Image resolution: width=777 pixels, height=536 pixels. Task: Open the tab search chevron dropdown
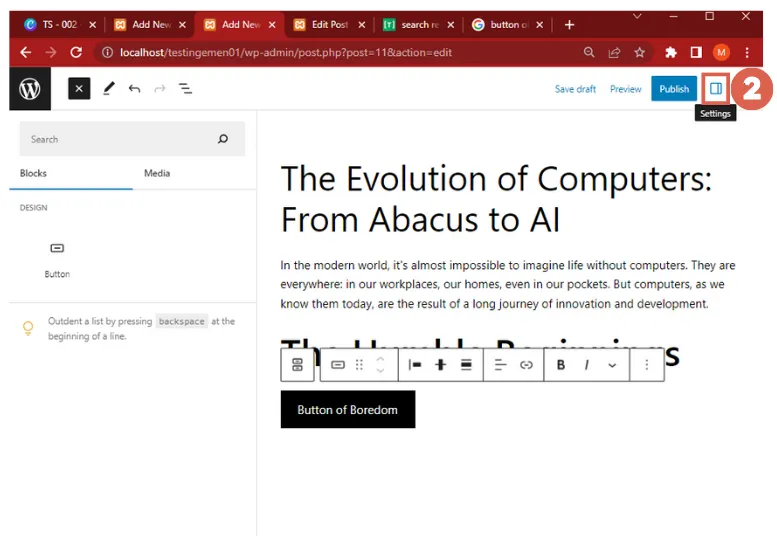coord(637,16)
